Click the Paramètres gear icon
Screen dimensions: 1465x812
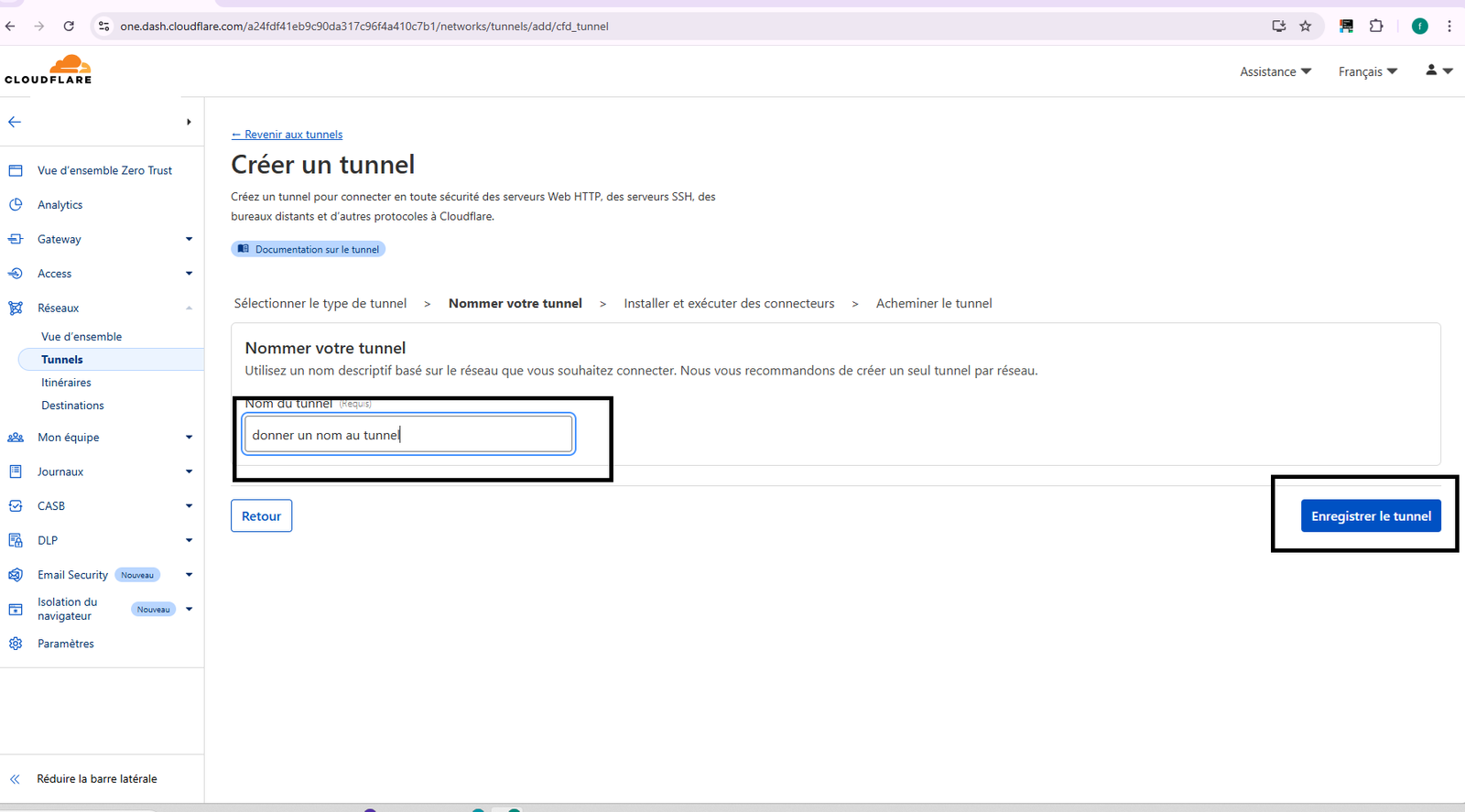pyautogui.click(x=16, y=644)
